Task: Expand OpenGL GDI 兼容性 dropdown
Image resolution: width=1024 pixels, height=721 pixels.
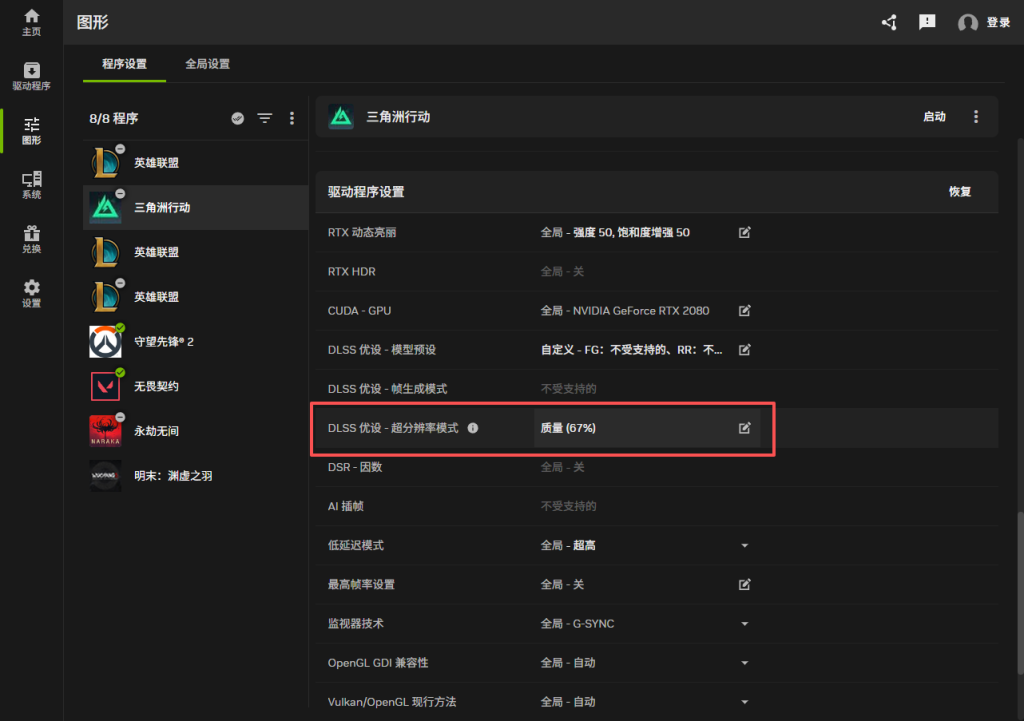Action: [744, 663]
